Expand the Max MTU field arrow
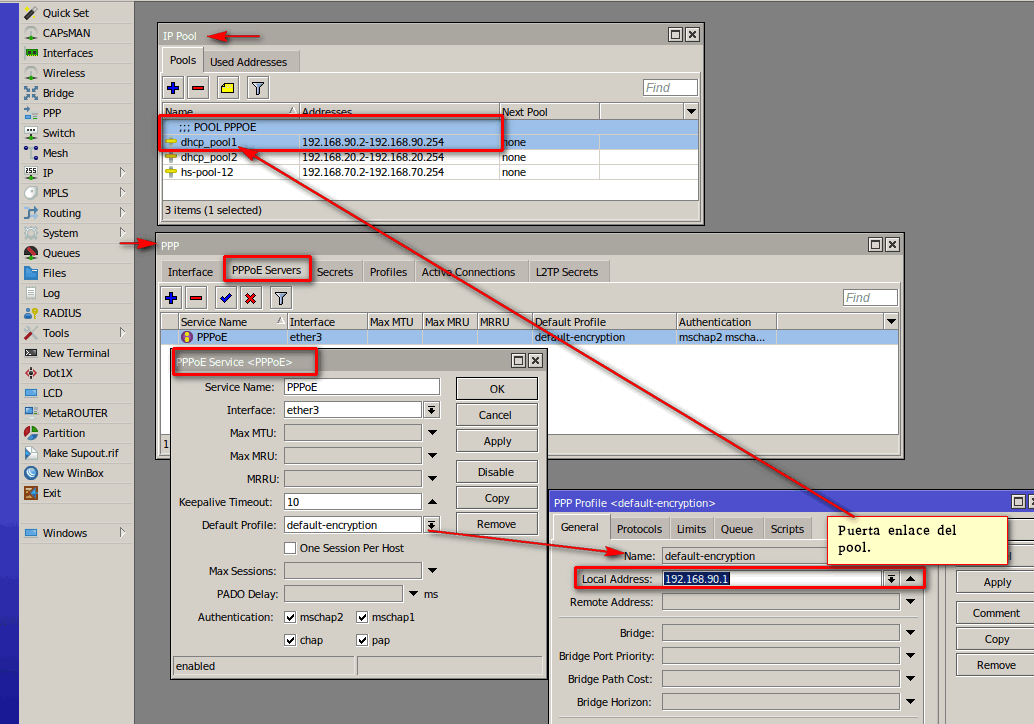The image size is (1034, 724). (432, 433)
